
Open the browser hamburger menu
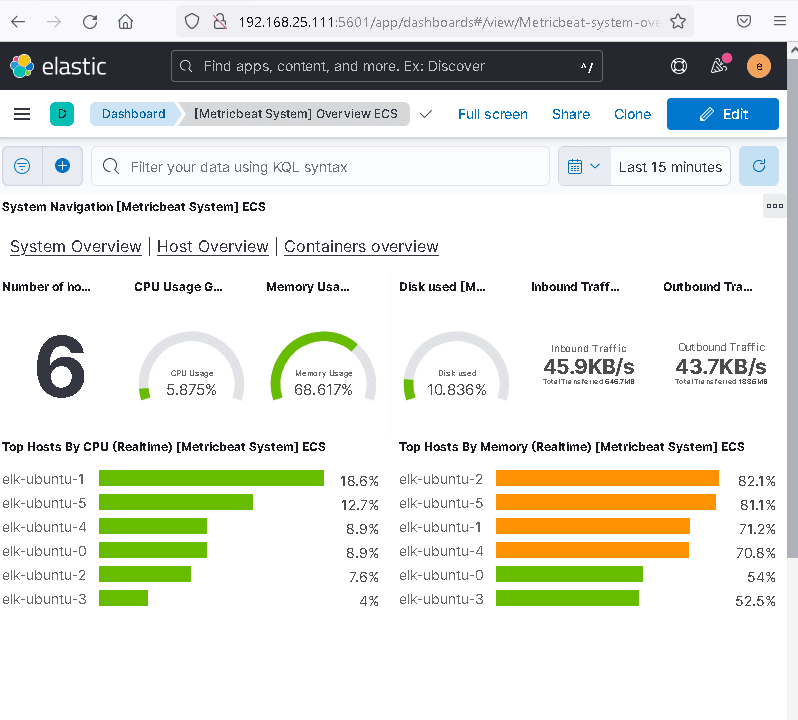click(x=780, y=21)
